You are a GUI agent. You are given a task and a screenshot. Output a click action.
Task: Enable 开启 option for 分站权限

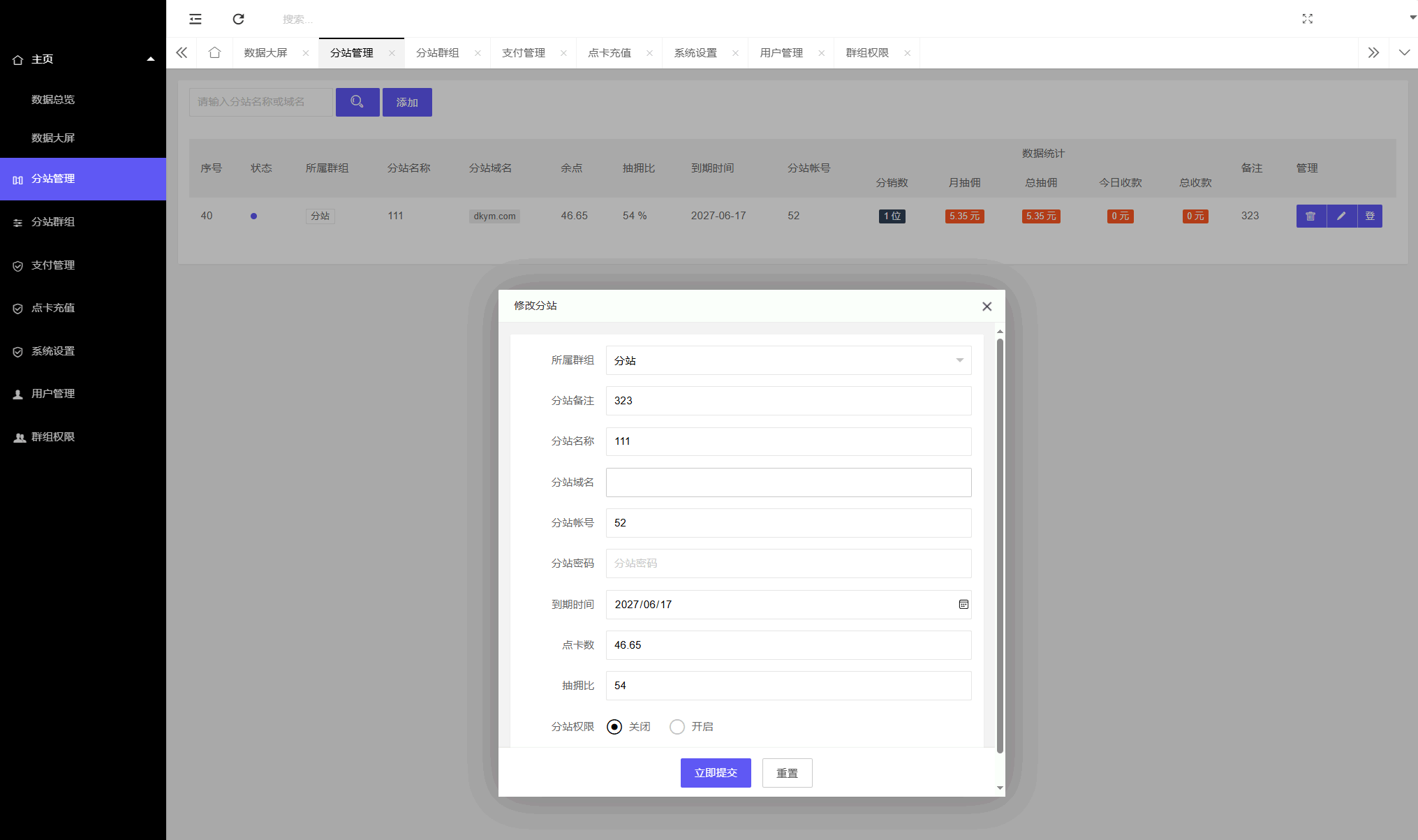(677, 726)
